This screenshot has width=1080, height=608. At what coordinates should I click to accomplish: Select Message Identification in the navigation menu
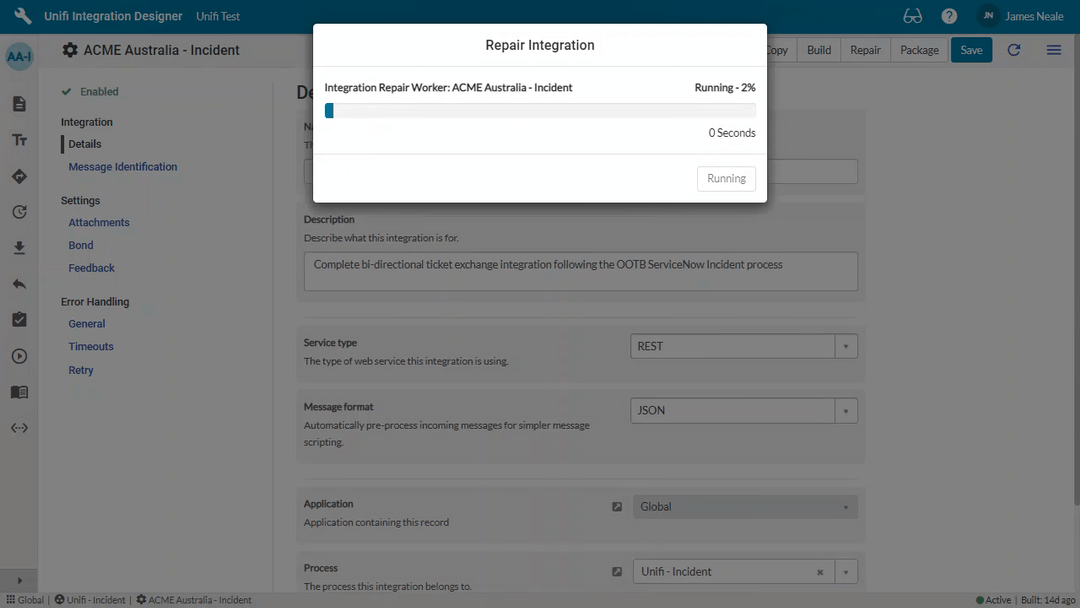coord(122,166)
